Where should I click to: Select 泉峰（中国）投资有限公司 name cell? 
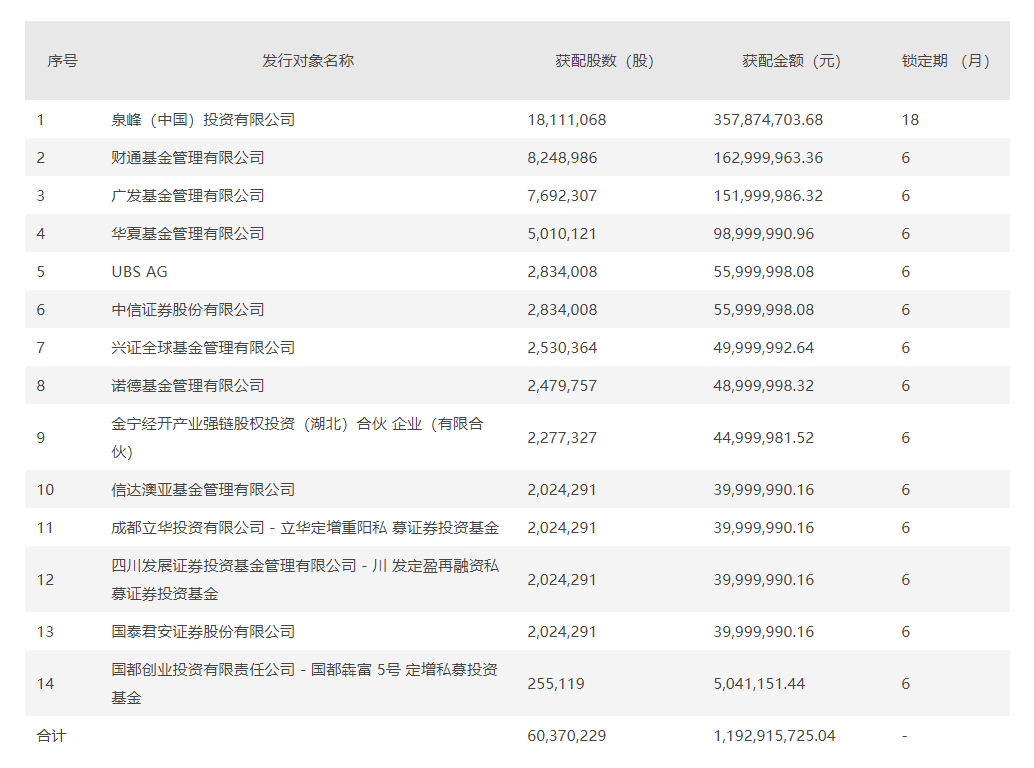pyautogui.click(x=203, y=120)
